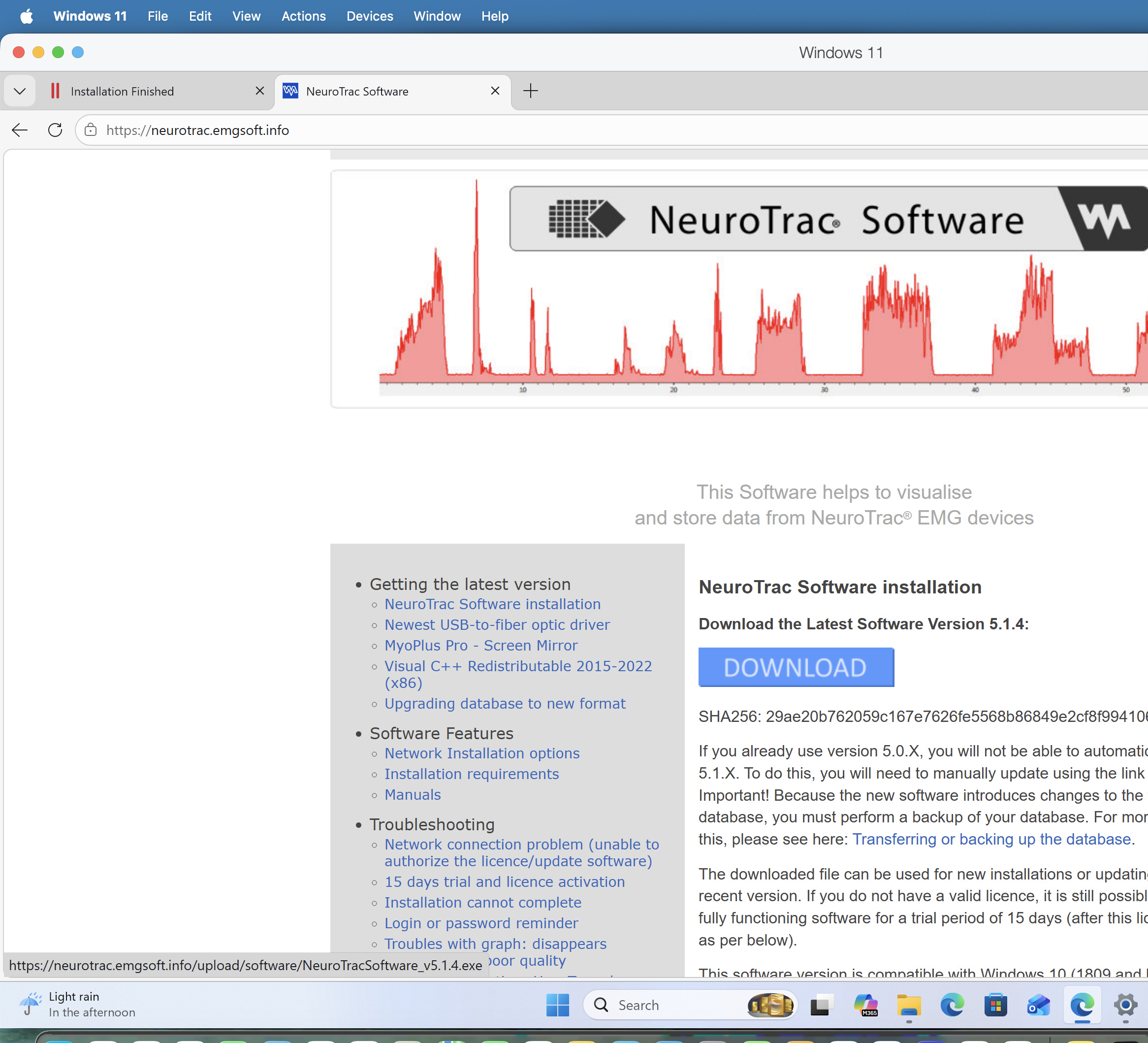This screenshot has height=1043, width=1148.
Task: Reload the NeuroTrac page
Action: coord(55,130)
